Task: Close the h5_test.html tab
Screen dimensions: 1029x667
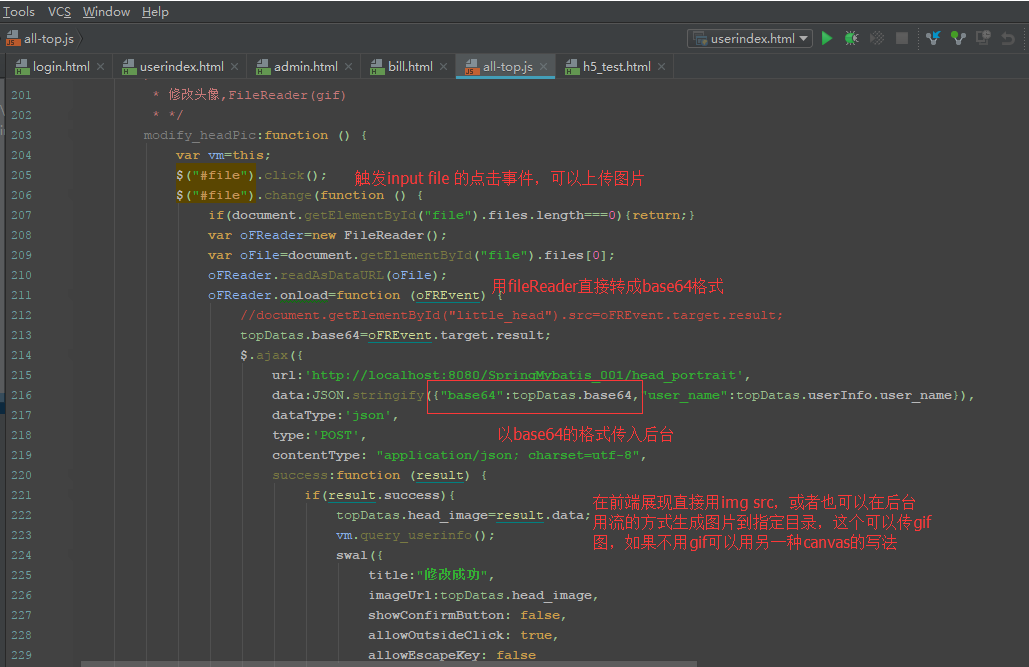Action: click(662, 67)
